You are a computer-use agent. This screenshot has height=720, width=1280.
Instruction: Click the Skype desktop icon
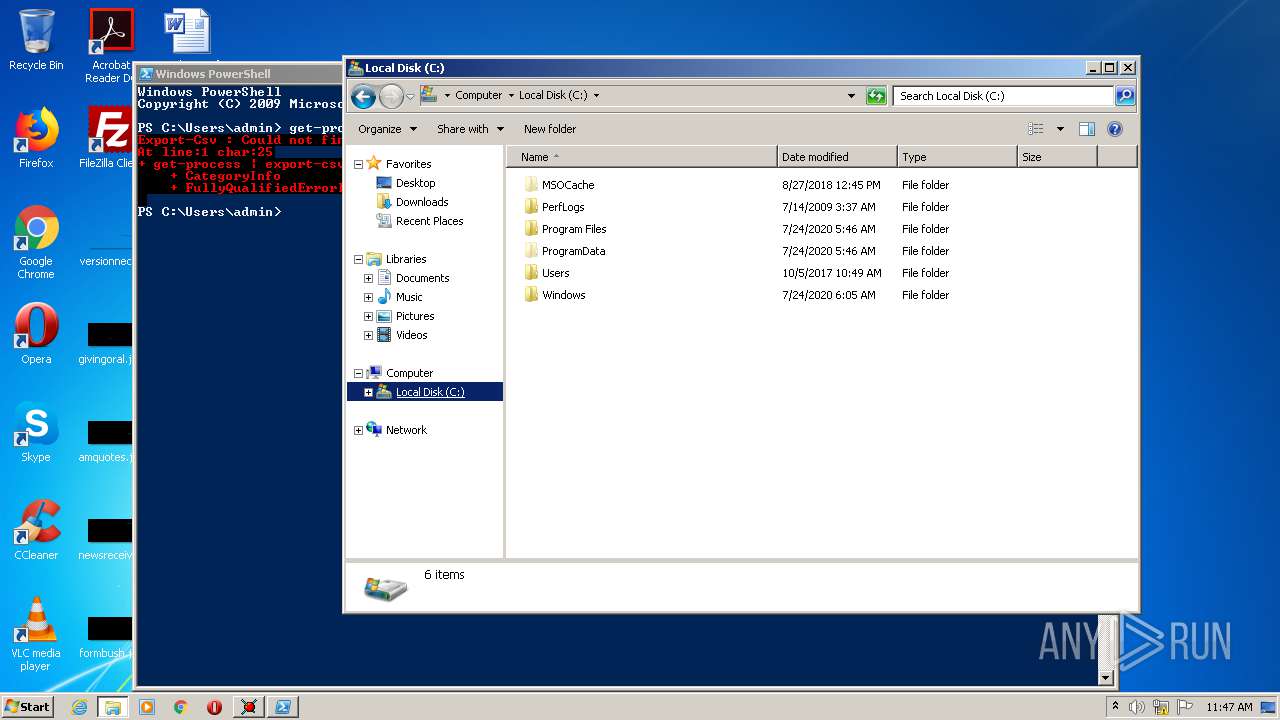(36, 432)
